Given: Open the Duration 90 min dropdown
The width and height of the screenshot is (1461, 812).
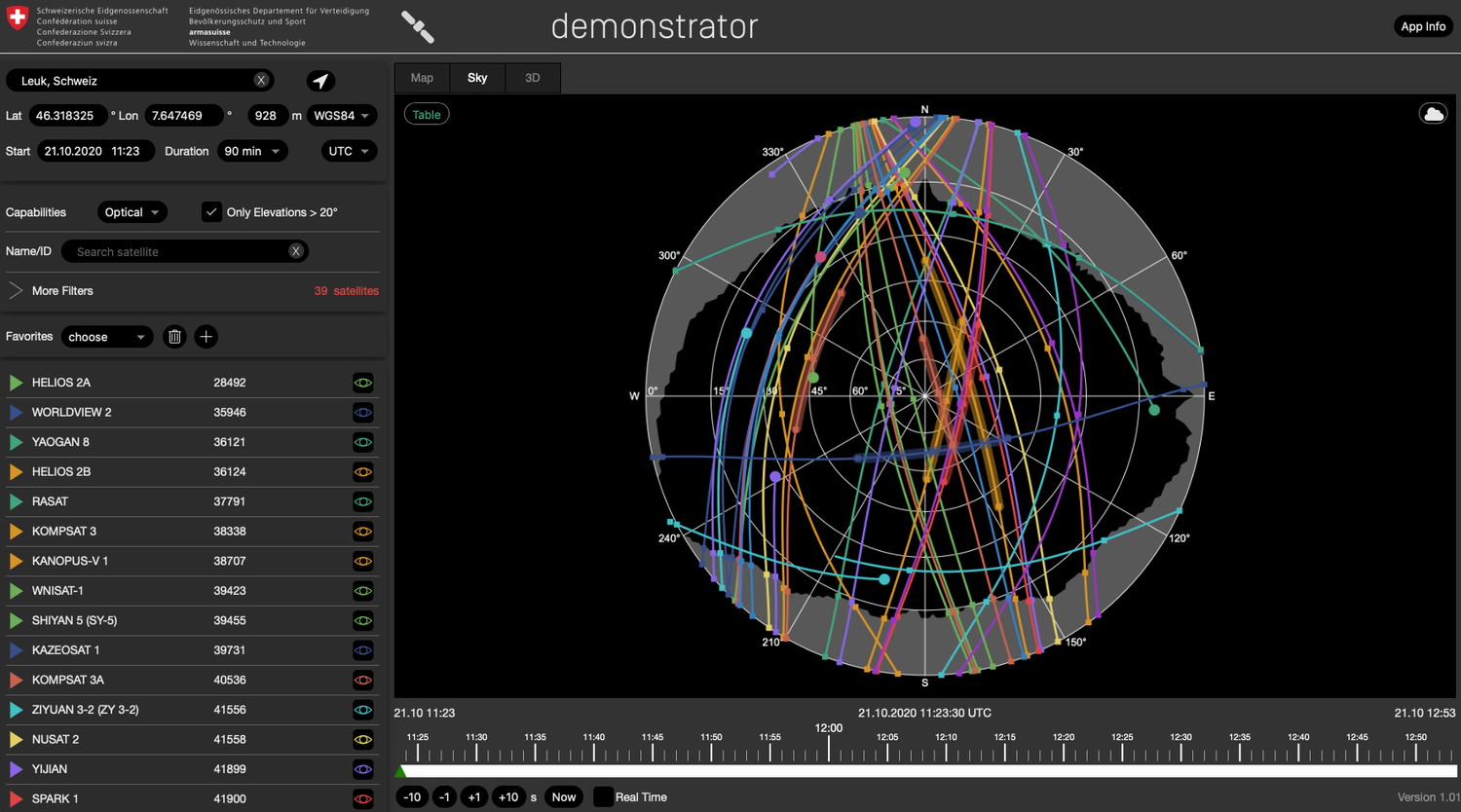Looking at the screenshot, I should tap(251, 151).
